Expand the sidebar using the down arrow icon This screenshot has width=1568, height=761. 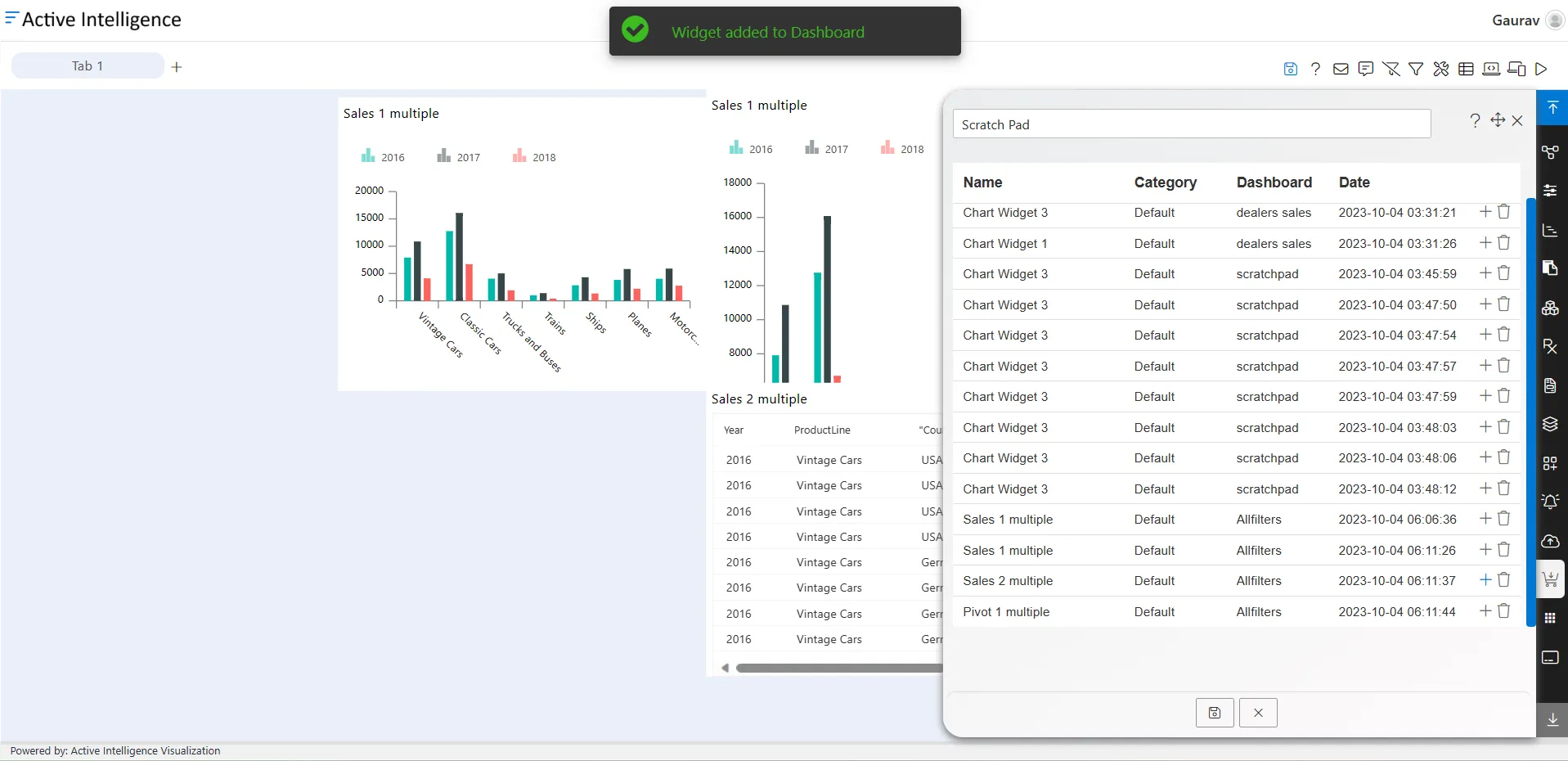tap(1552, 719)
